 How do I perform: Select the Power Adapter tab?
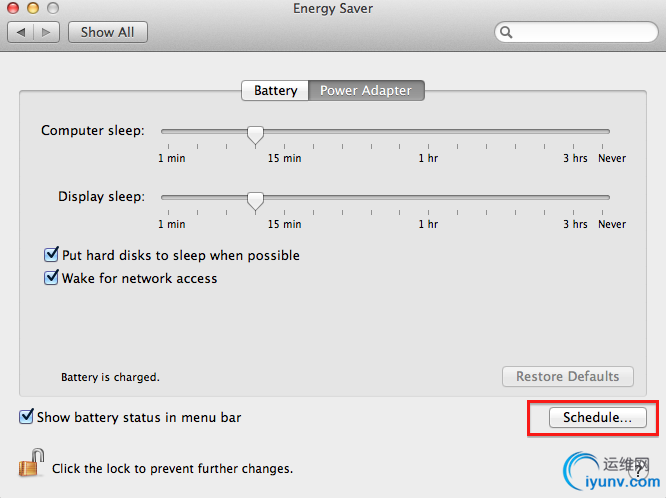click(x=366, y=91)
